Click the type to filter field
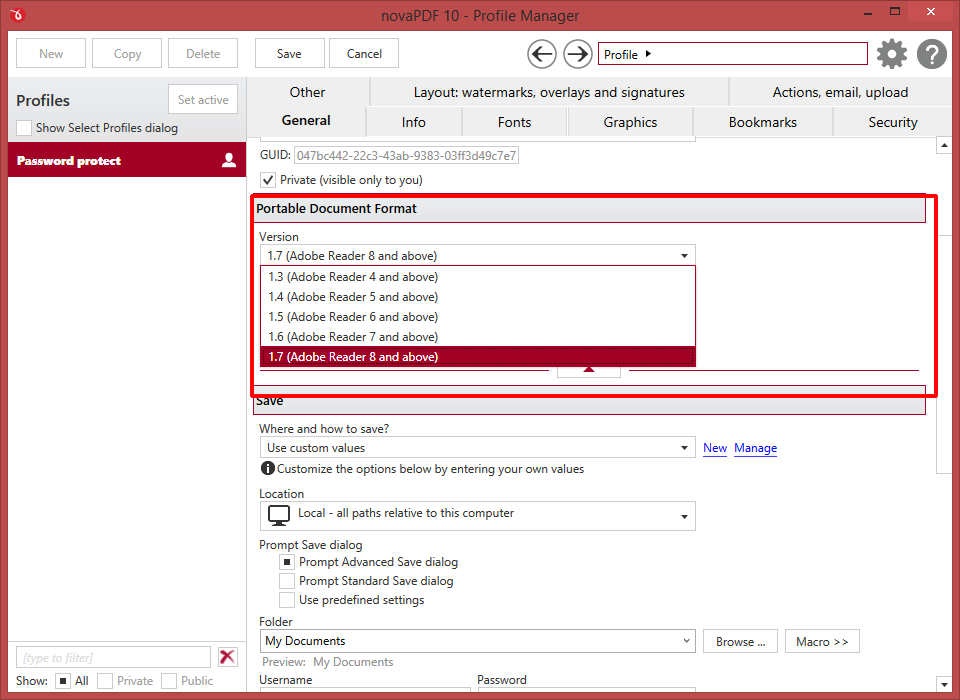960x700 pixels. (x=113, y=657)
